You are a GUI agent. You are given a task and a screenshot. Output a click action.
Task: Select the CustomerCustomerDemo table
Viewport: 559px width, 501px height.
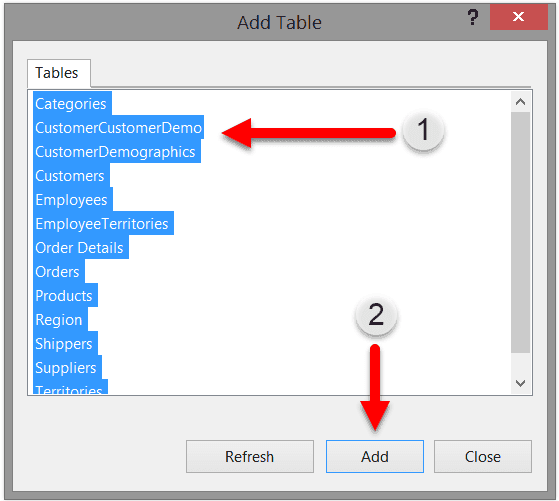click(118, 127)
